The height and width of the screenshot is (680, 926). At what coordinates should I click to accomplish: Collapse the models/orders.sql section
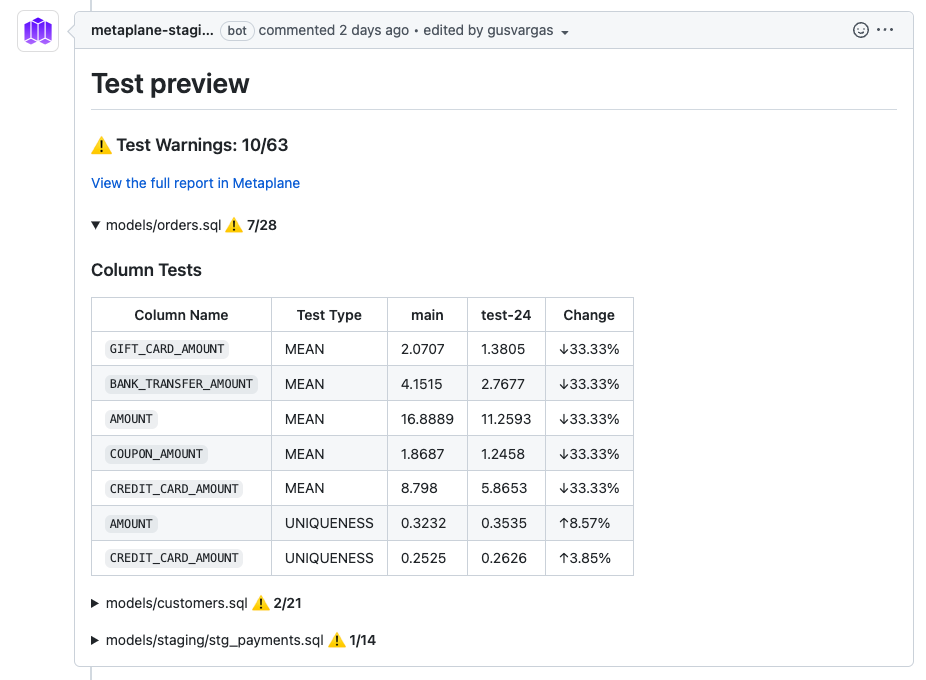point(95,225)
